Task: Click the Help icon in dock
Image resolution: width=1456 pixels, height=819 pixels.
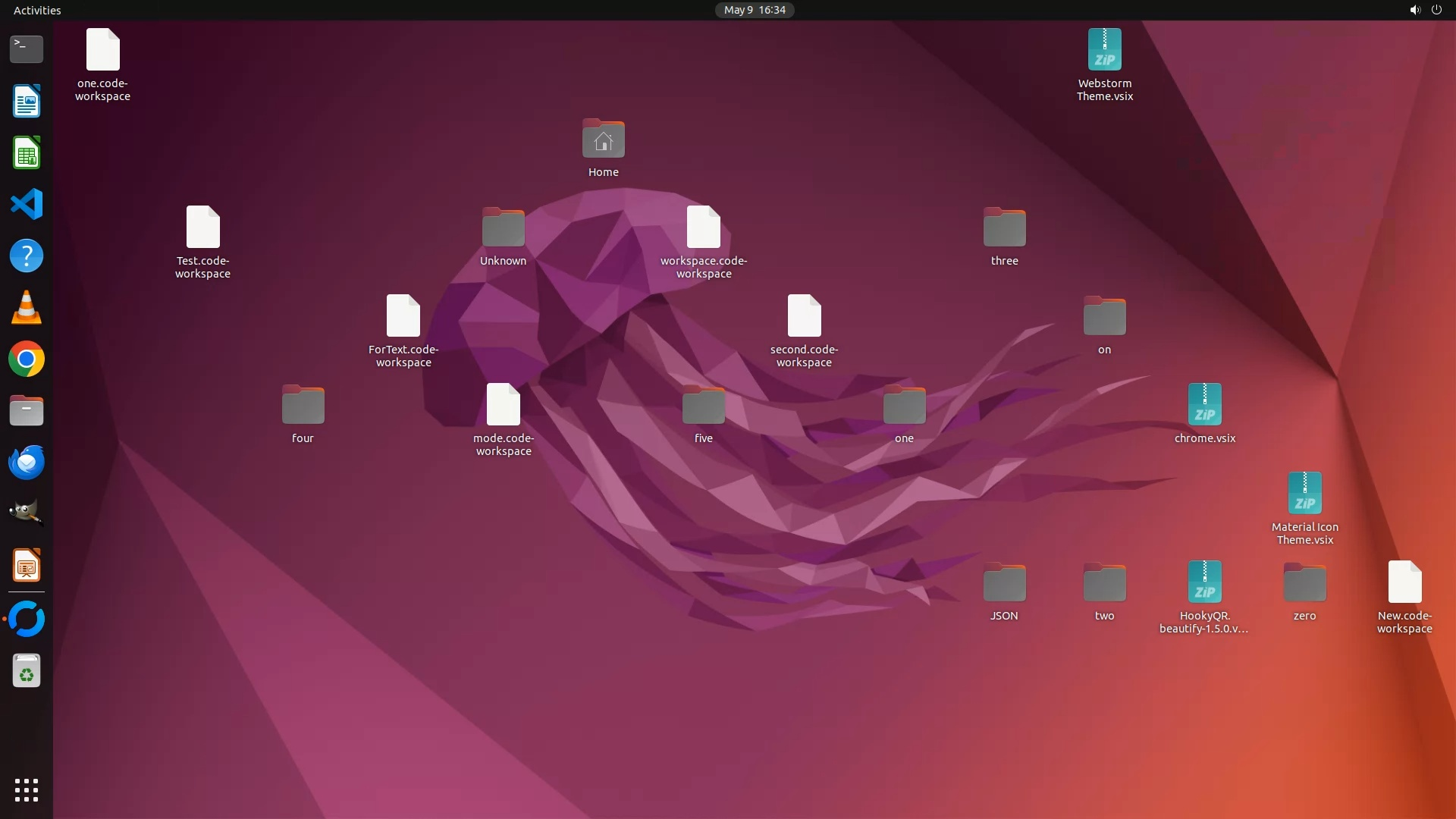Action: (27, 256)
